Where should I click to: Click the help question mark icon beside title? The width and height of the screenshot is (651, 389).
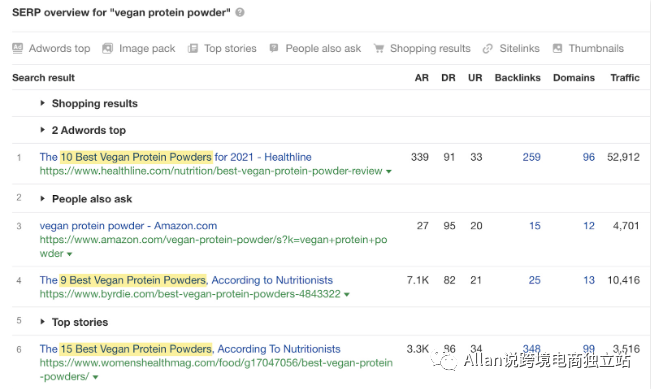tap(240, 12)
